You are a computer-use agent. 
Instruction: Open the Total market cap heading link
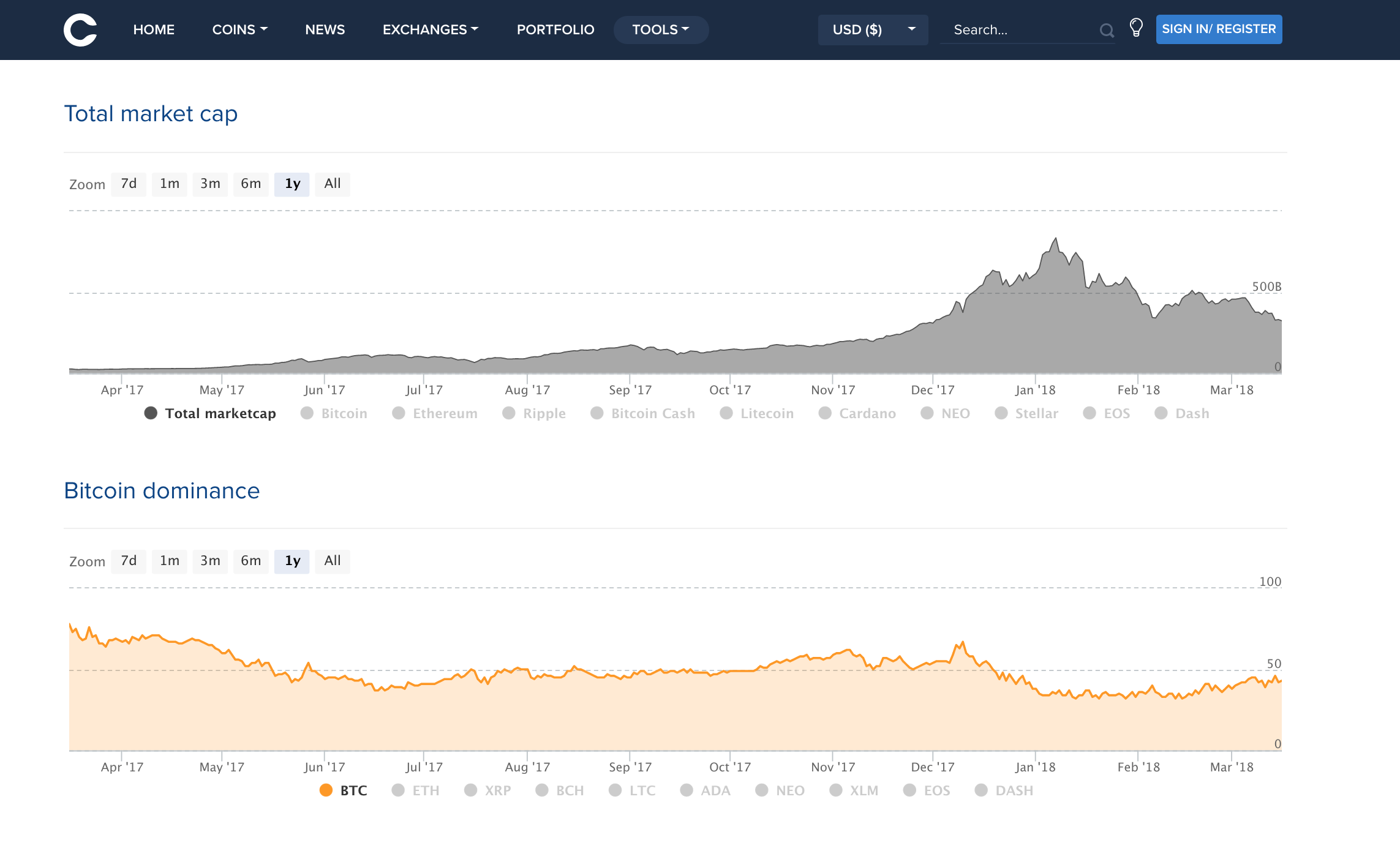pyautogui.click(x=151, y=113)
